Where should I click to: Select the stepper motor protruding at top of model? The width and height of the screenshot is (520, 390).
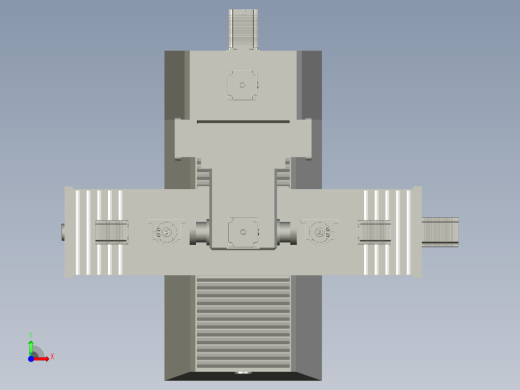(x=243, y=29)
